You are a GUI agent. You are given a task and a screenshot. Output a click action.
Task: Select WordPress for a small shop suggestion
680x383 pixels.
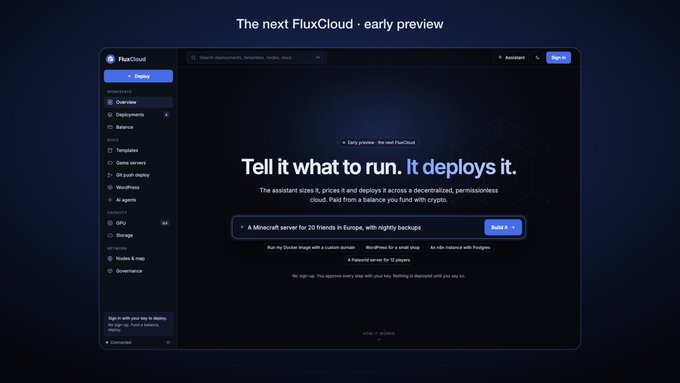coord(392,248)
